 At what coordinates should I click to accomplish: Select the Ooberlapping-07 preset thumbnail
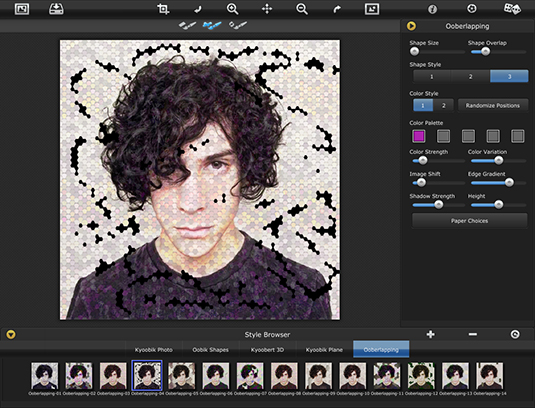pyautogui.click(x=250, y=376)
